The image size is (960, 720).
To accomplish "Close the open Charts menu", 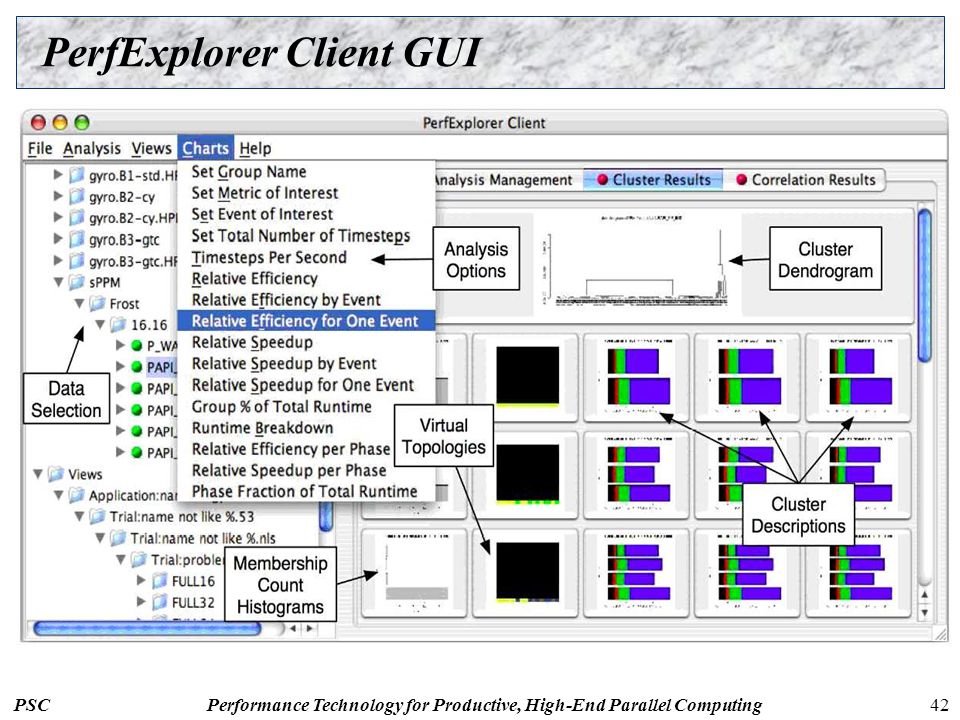I will [x=206, y=148].
